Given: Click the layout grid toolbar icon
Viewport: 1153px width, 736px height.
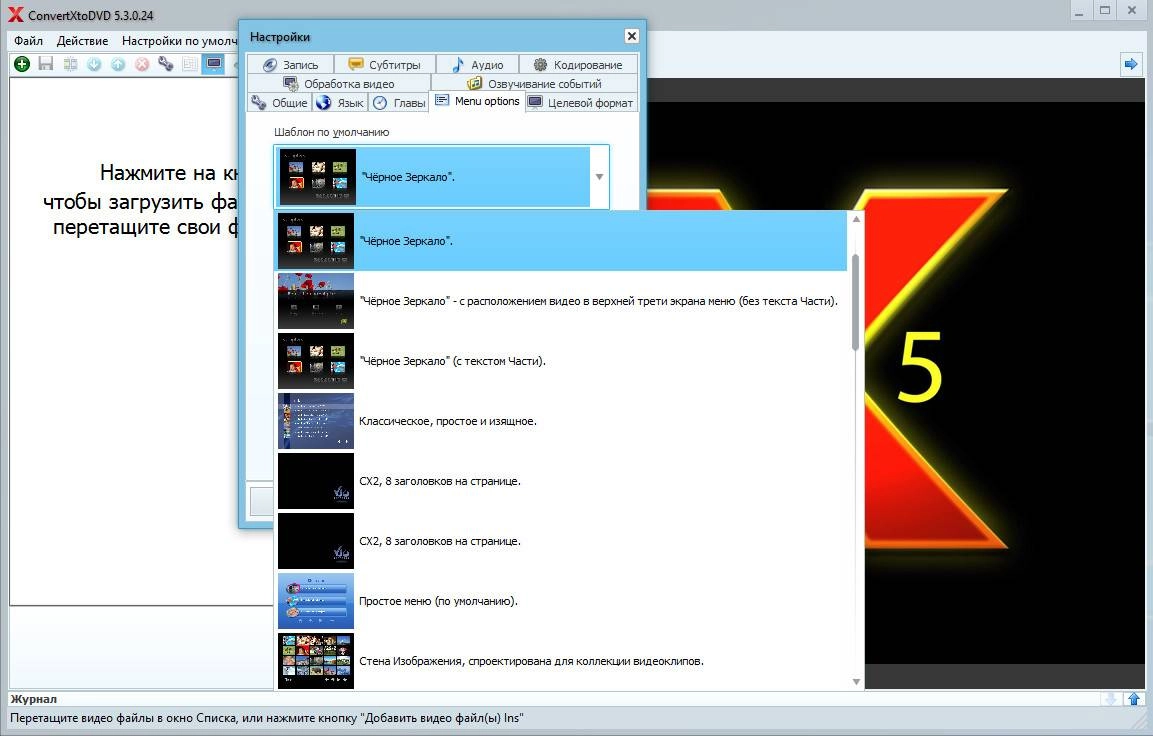Looking at the screenshot, I should click(x=190, y=64).
